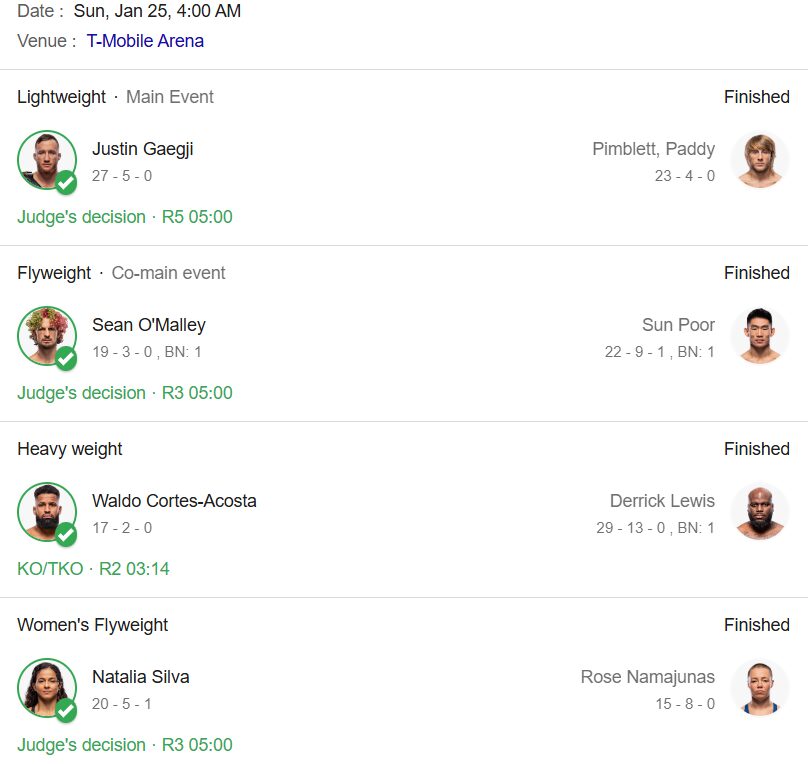Click the Women's Flyweight bout heading
The height and width of the screenshot is (764, 808).
(x=92, y=625)
